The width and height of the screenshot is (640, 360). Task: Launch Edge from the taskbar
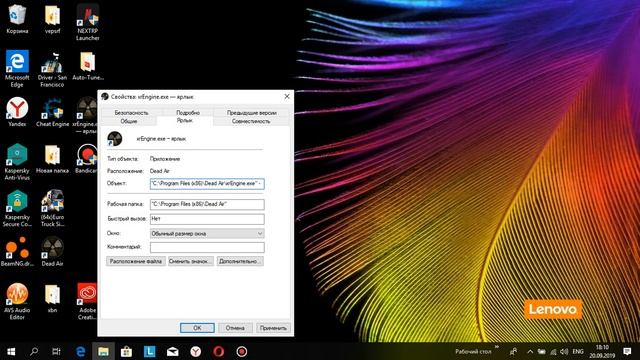(x=80, y=351)
